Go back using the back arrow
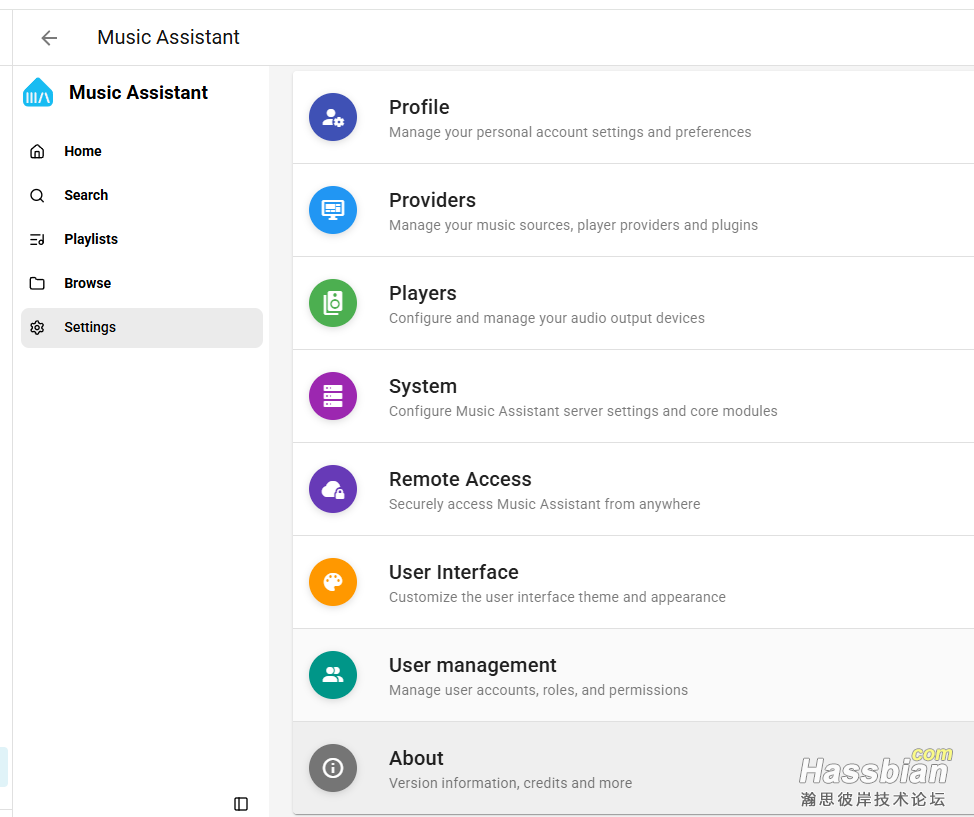 pos(49,38)
